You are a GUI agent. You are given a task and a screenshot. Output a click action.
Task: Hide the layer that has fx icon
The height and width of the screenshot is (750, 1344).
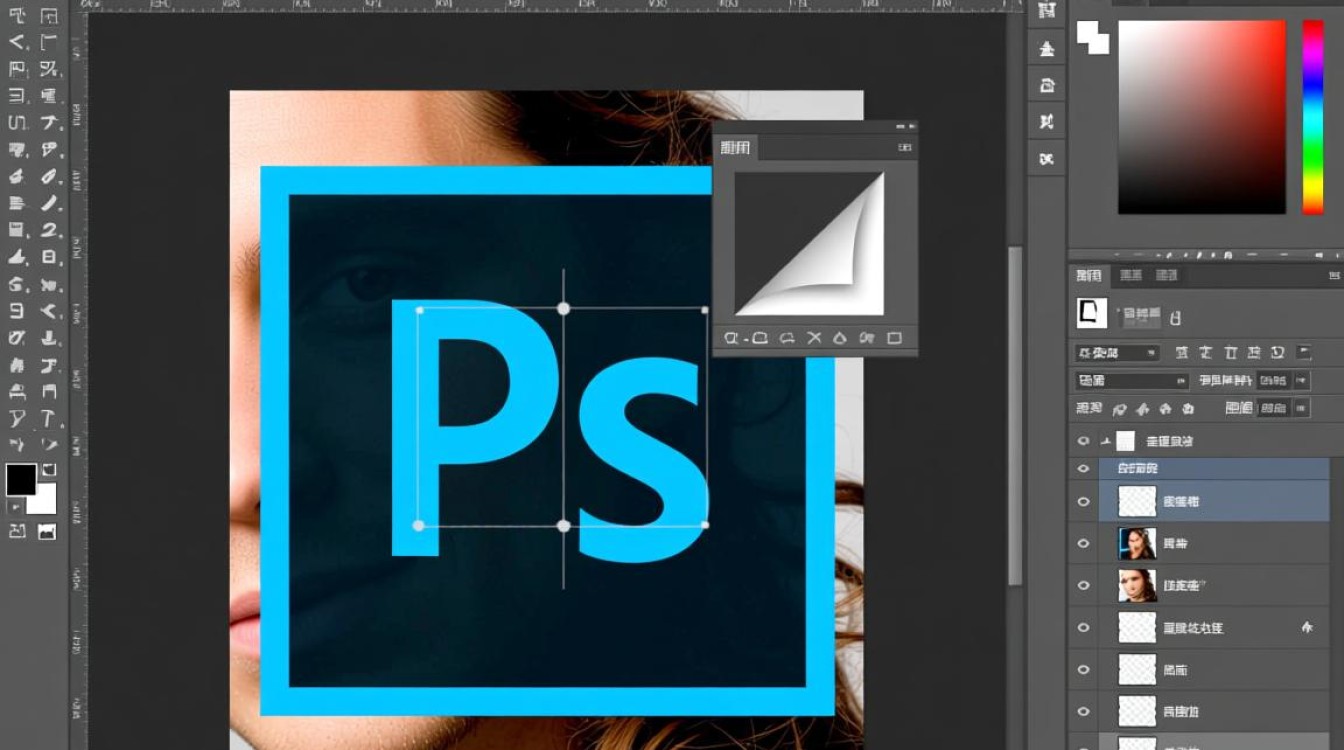[1083, 627]
